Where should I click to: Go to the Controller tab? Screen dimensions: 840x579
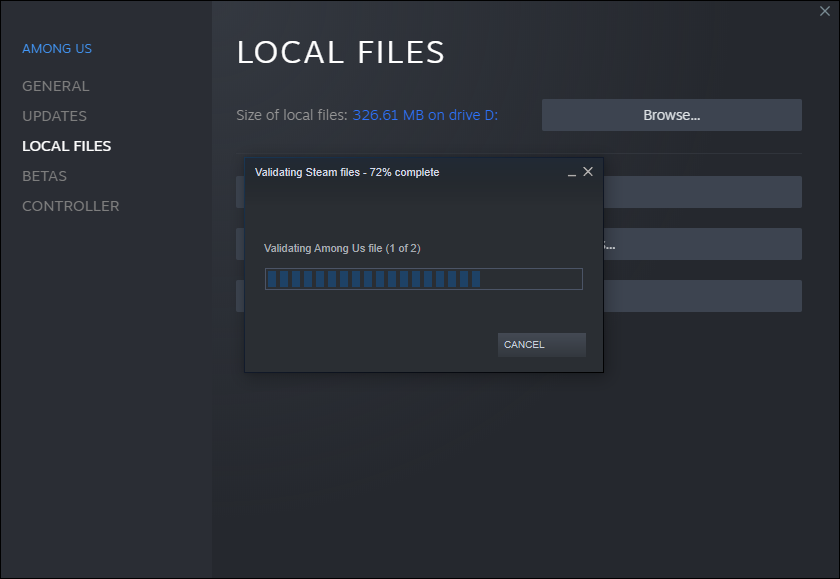pyautogui.click(x=71, y=206)
